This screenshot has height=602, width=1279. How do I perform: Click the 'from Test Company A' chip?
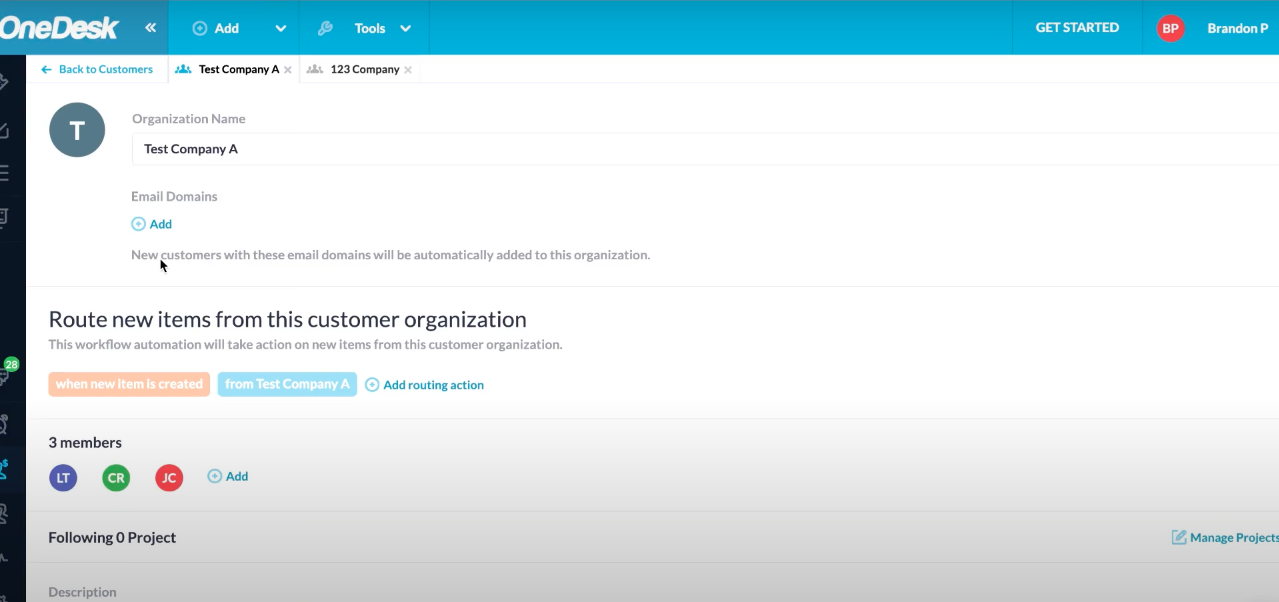[287, 384]
